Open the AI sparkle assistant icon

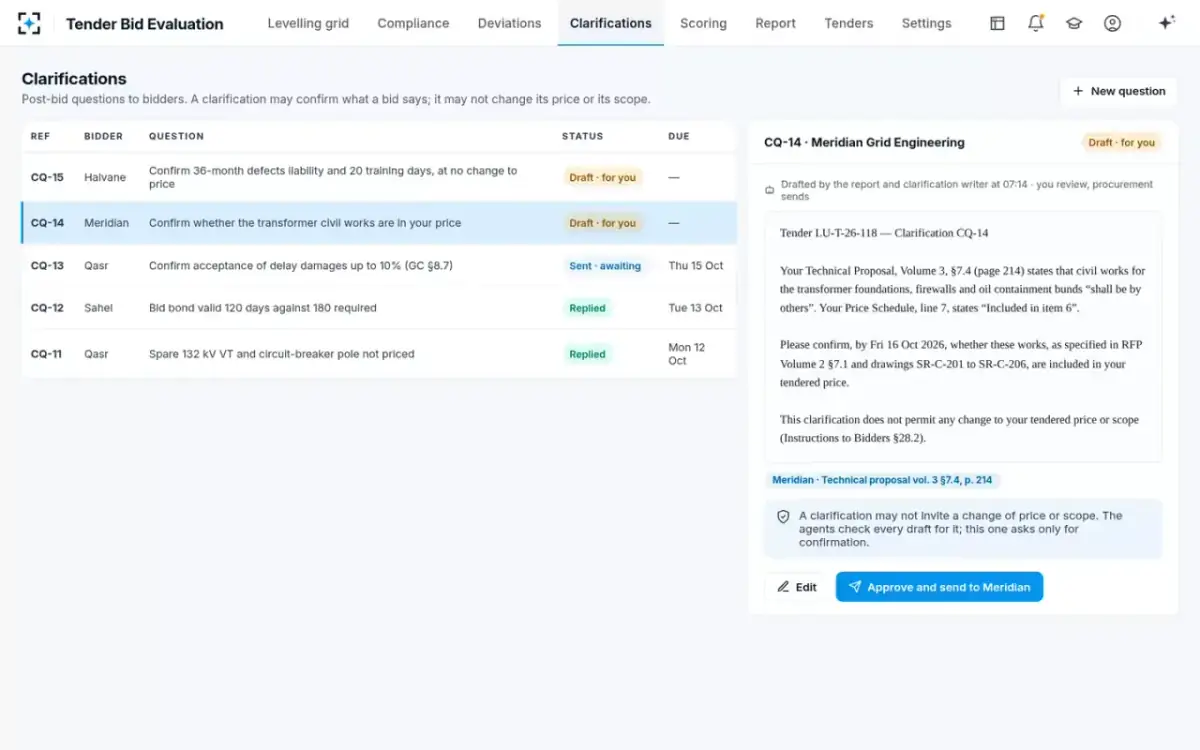(x=1166, y=23)
